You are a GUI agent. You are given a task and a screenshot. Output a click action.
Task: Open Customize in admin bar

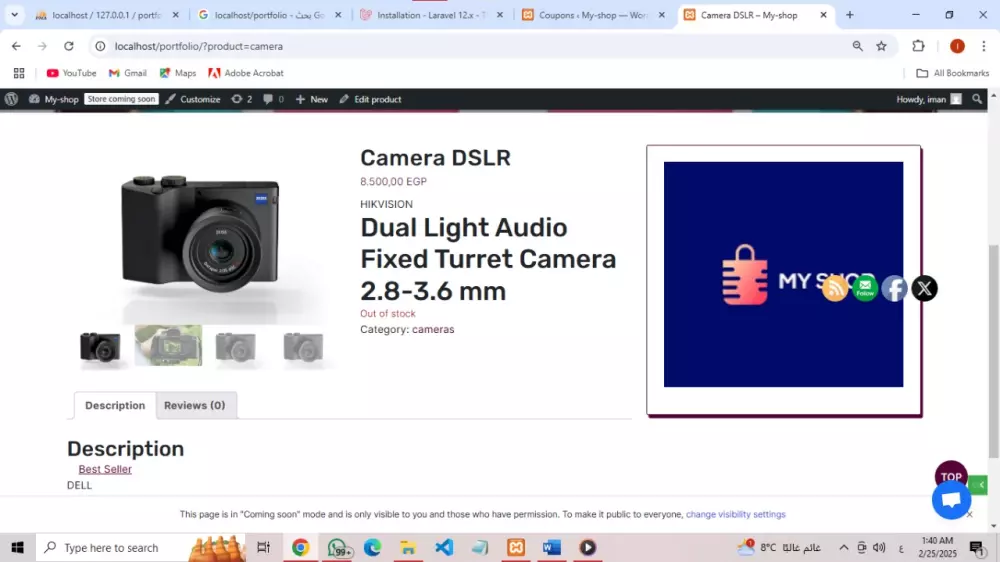193,99
